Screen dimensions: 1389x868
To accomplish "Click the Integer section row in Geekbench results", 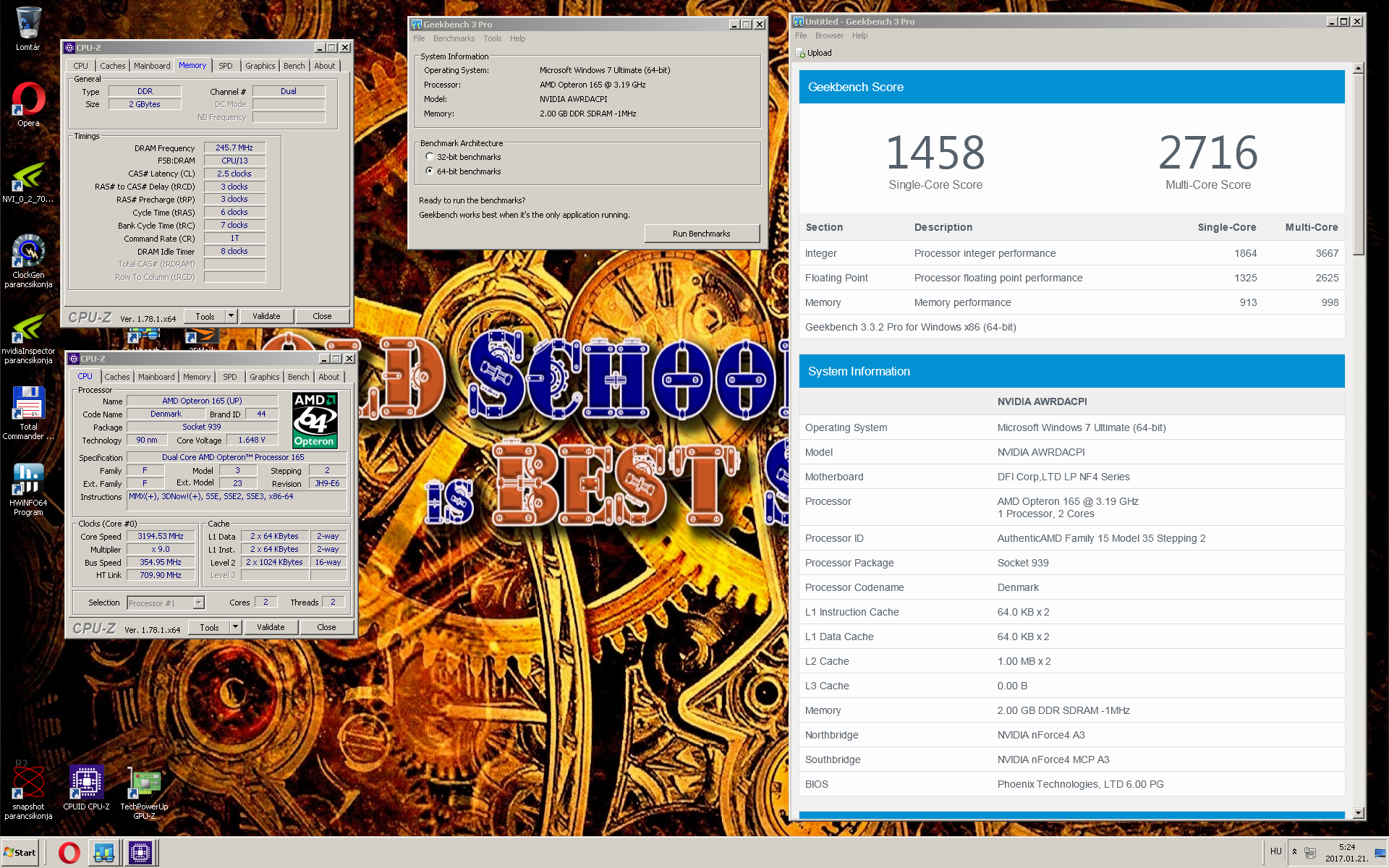I will pyautogui.click(x=1071, y=253).
